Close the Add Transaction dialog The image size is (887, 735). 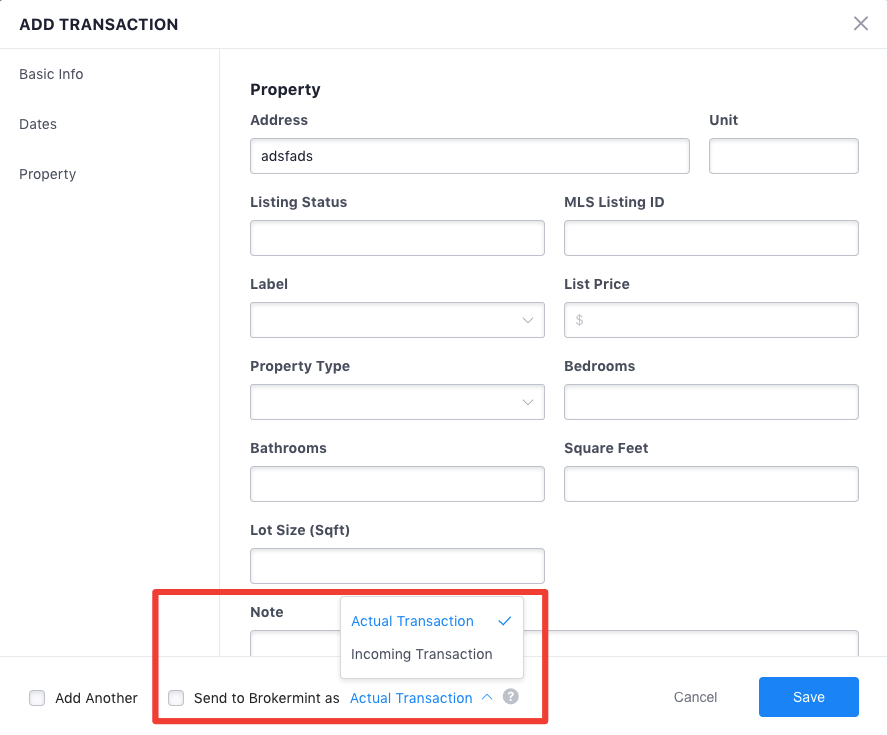point(860,24)
